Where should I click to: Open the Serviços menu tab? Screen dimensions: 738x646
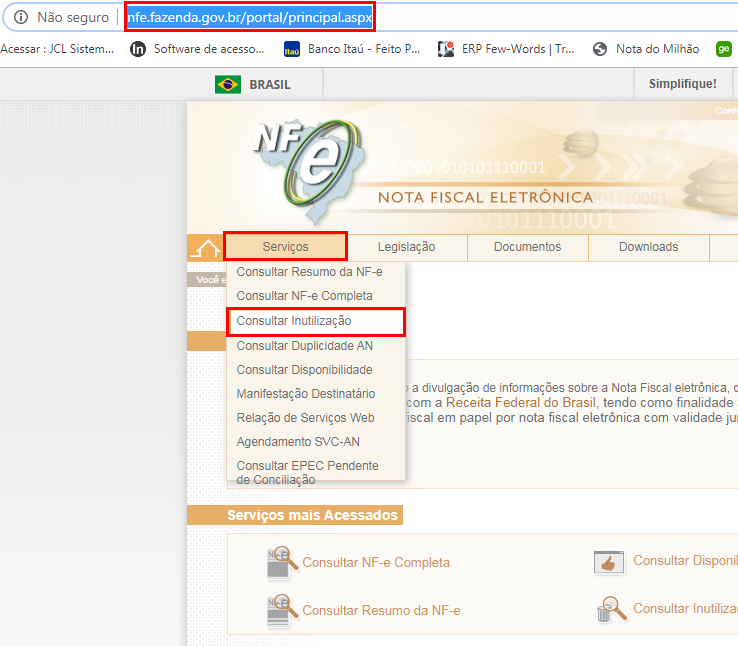pyautogui.click(x=285, y=247)
